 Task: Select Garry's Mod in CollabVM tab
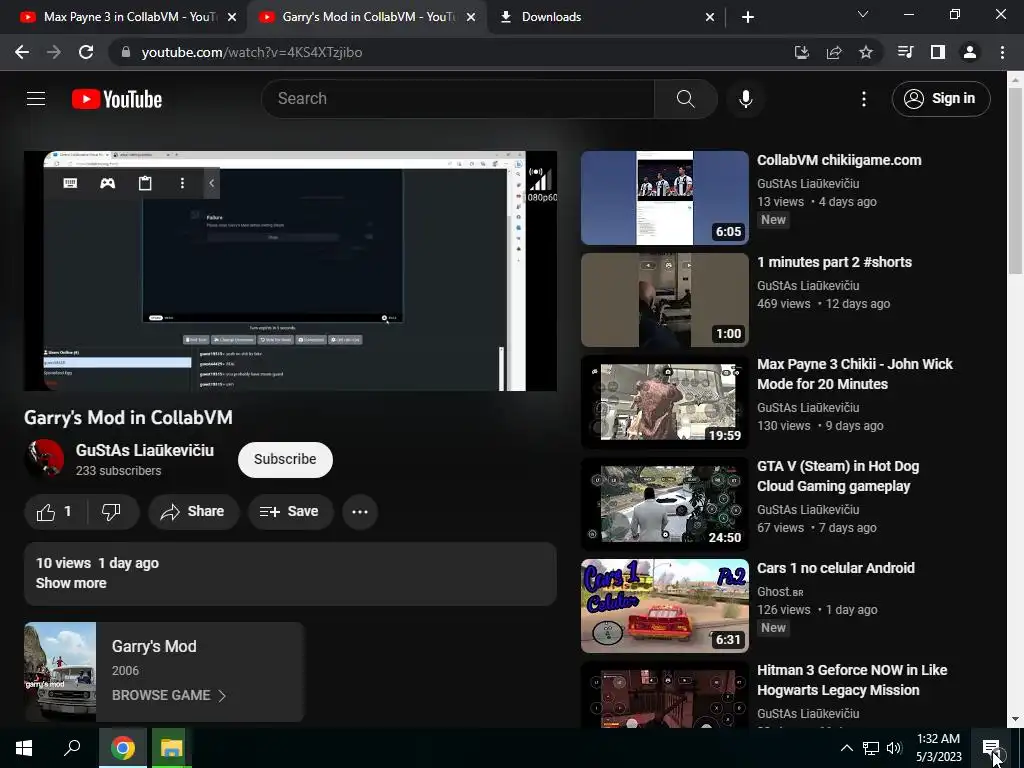point(366,17)
